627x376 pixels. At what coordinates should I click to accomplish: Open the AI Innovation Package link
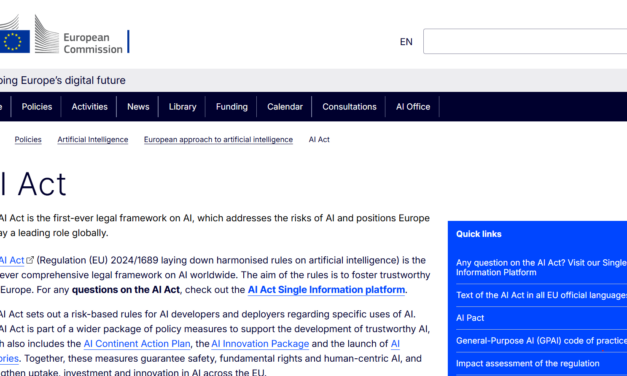click(260, 344)
